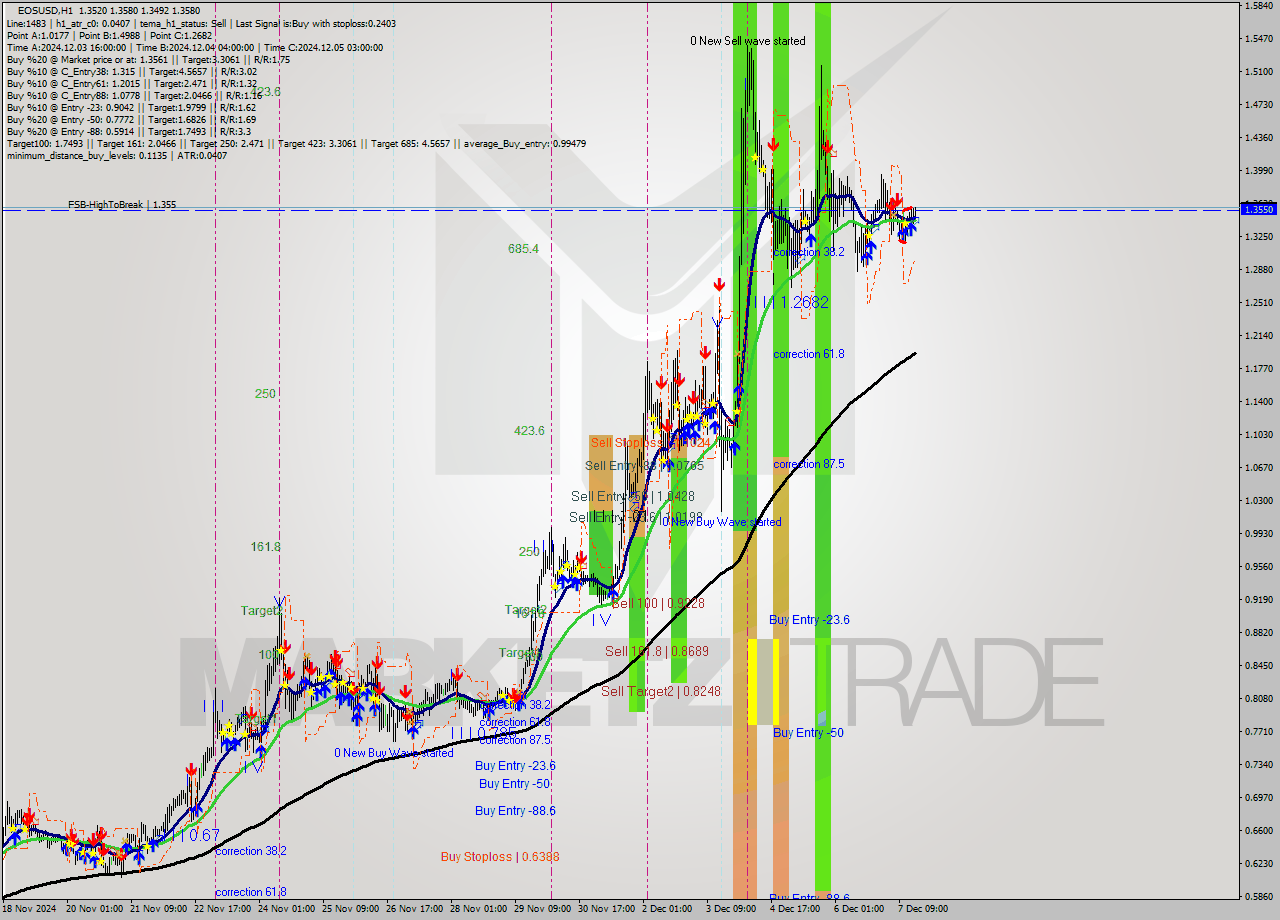The height and width of the screenshot is (920, 1280).
Task: Click the 'Buy %10 @ C_Entry88: 1.0778' line
Action: [x=134, y=95]
